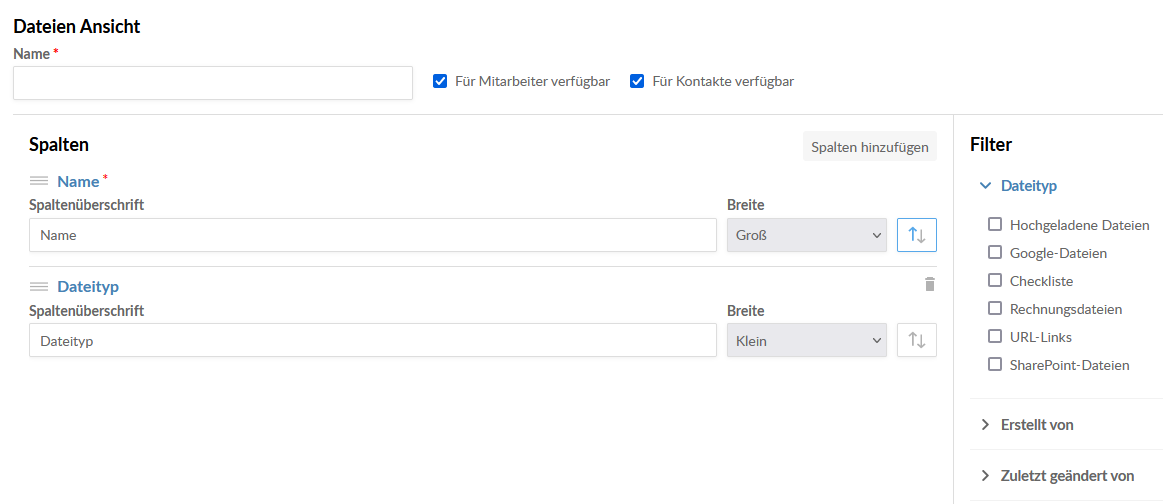Click the Spalten hinzufügen button

870,147
